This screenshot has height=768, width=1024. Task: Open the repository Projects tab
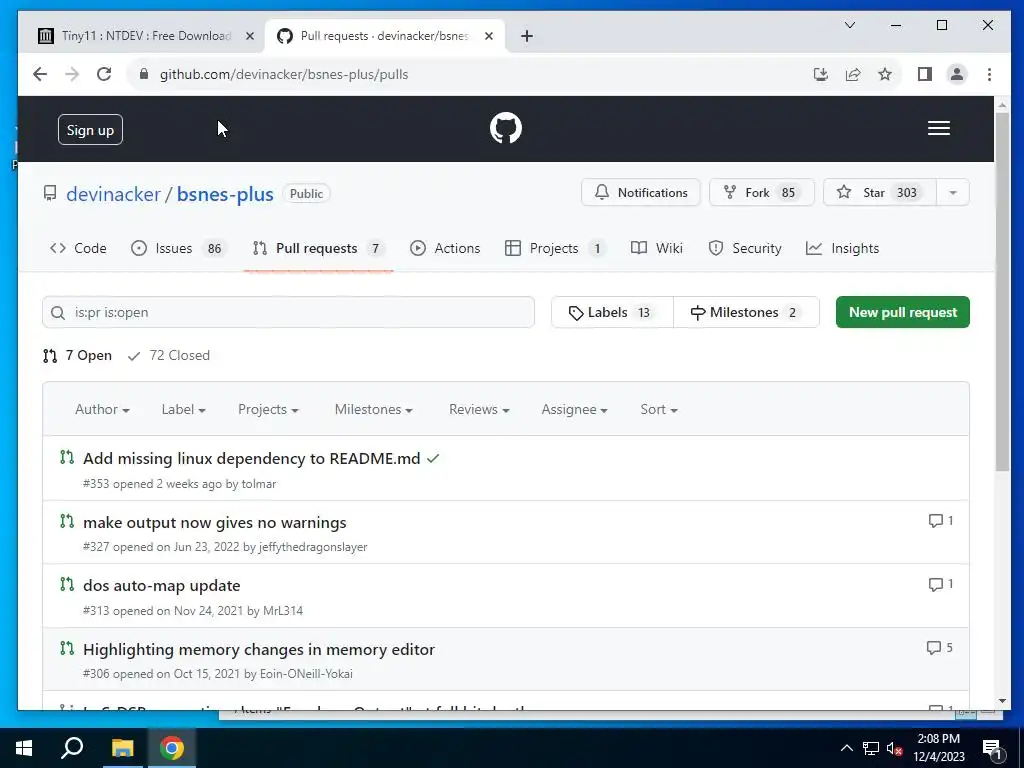tap(555, 249)
